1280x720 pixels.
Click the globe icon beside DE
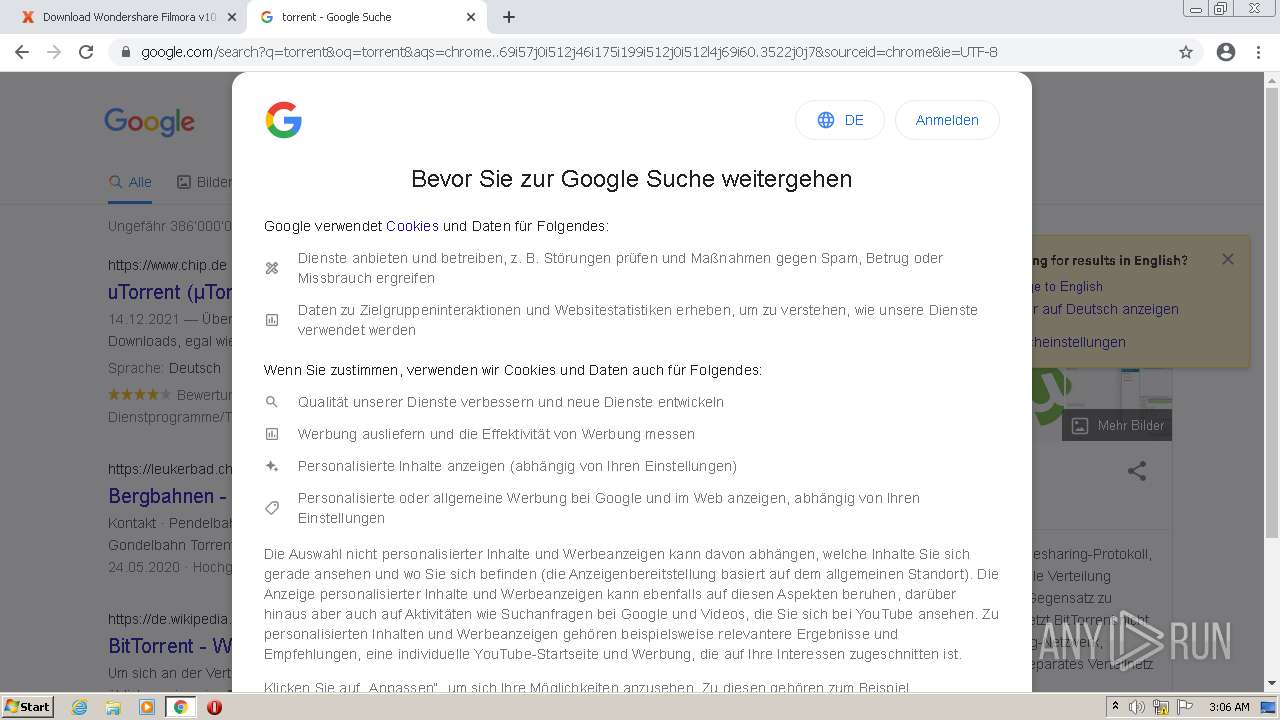point(826,120)
